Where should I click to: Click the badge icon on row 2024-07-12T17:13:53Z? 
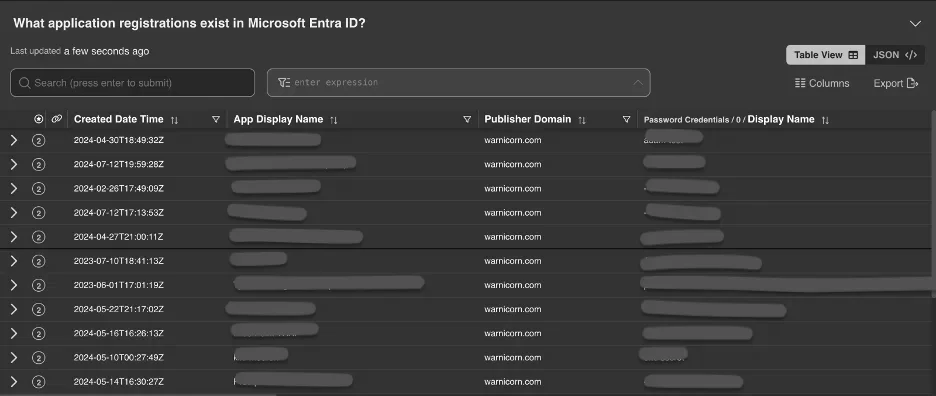coord(39,213)
